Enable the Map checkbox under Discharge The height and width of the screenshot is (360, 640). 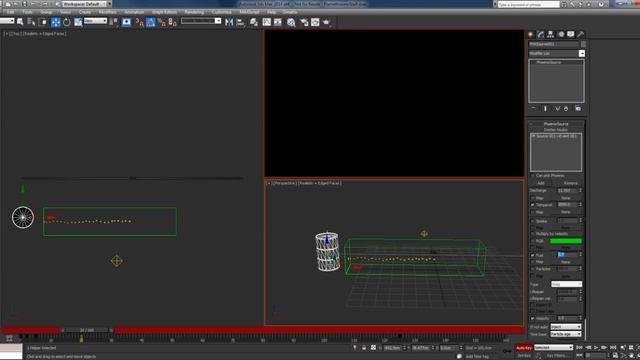(x=533, y=198)
